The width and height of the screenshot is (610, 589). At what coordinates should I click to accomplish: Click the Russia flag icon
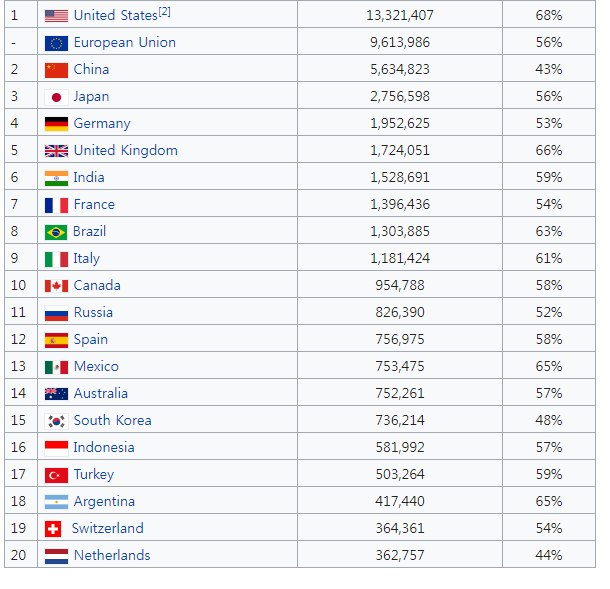[x=56, y=313]
